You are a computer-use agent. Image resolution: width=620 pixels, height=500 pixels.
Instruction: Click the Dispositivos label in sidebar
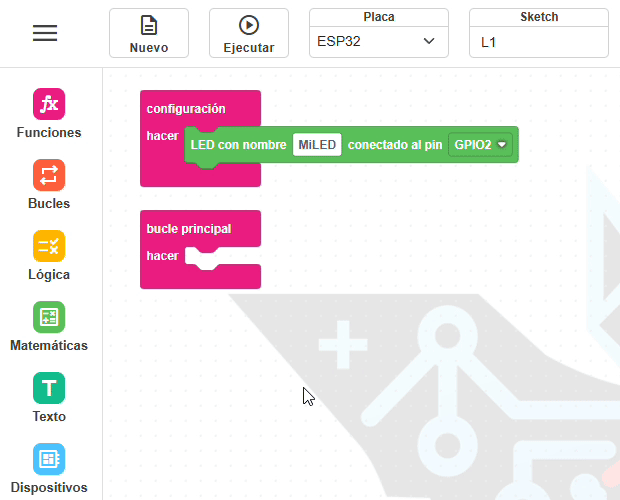click(49, 488)
